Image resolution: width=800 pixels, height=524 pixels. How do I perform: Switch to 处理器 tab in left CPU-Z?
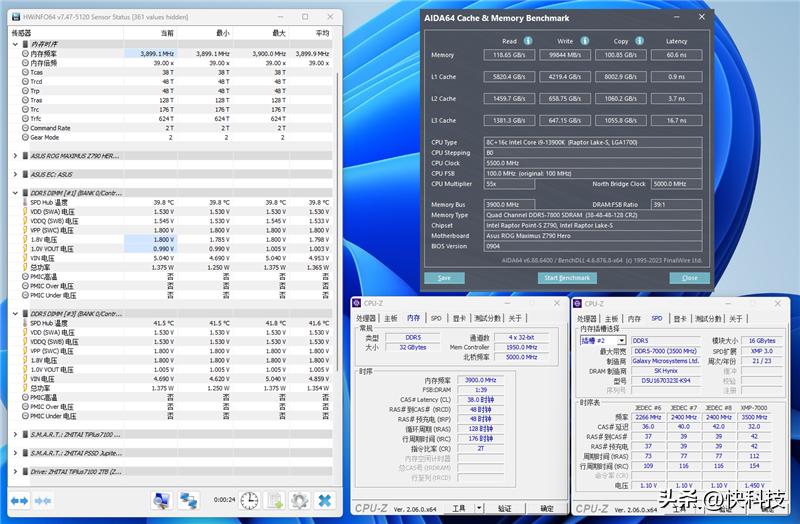pos(367,318)
